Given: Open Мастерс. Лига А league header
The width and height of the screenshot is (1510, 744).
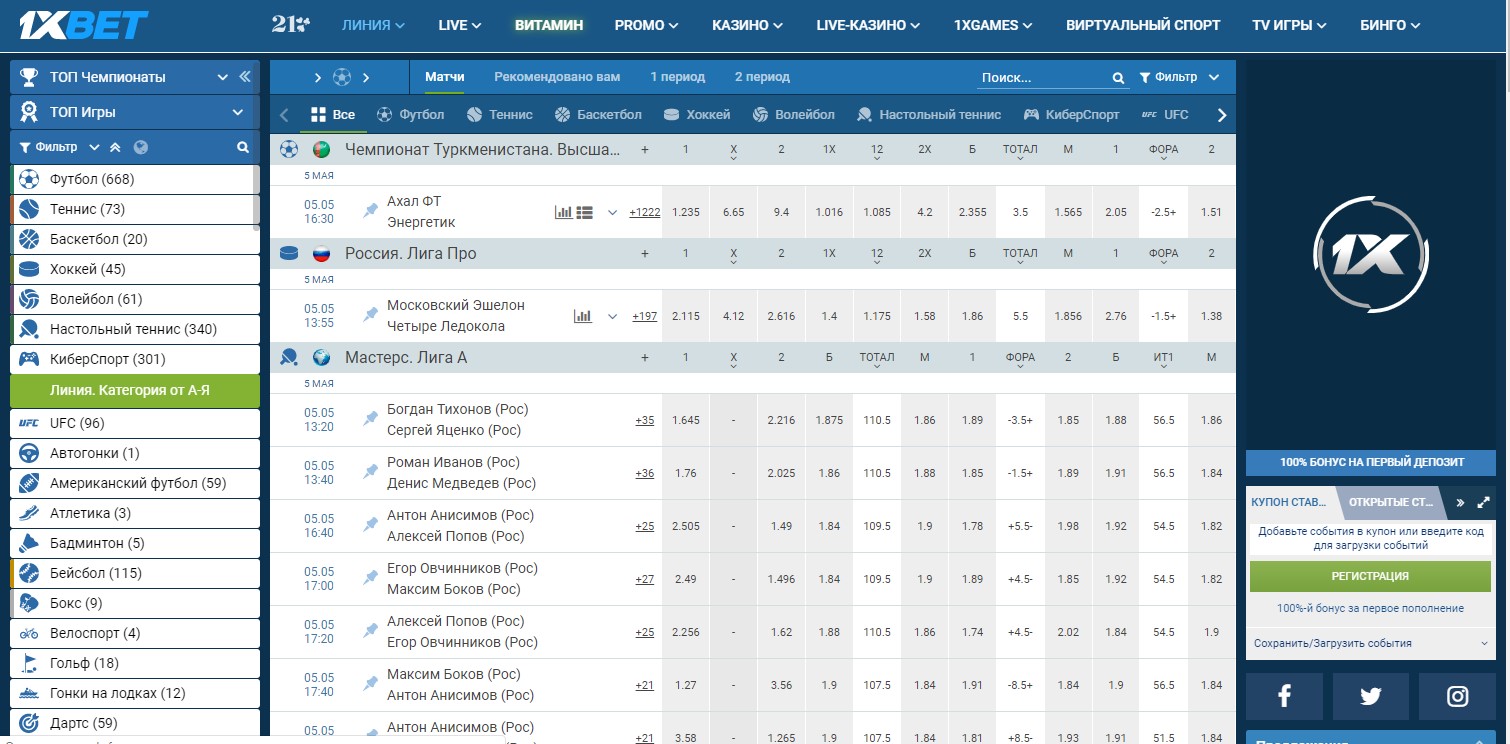Looking at the screenshot, I should [x=406, y=357].
